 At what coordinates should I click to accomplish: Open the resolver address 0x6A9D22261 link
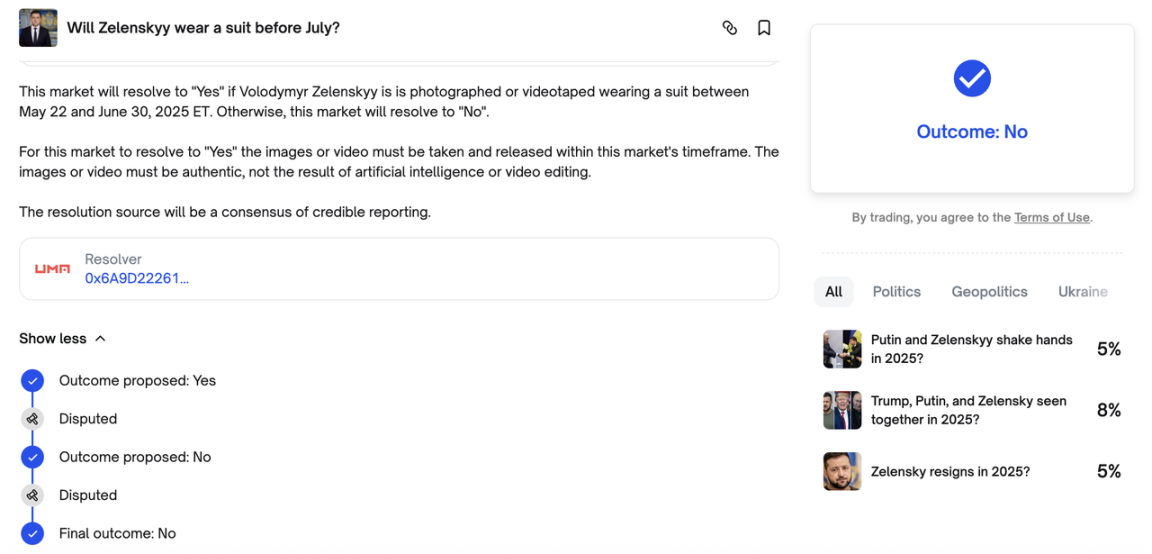[137, 279]
